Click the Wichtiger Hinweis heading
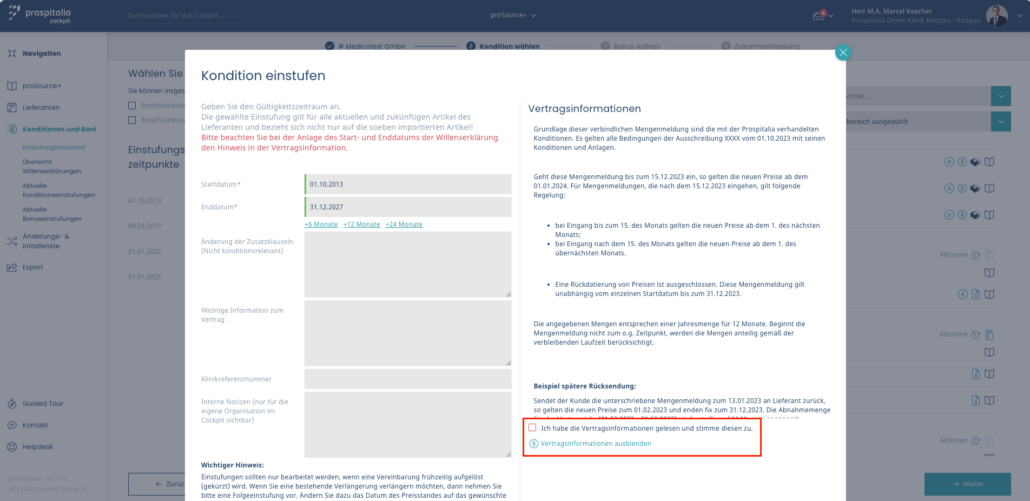The width and height of the screenshot is (1030, 501). (233, 465)
